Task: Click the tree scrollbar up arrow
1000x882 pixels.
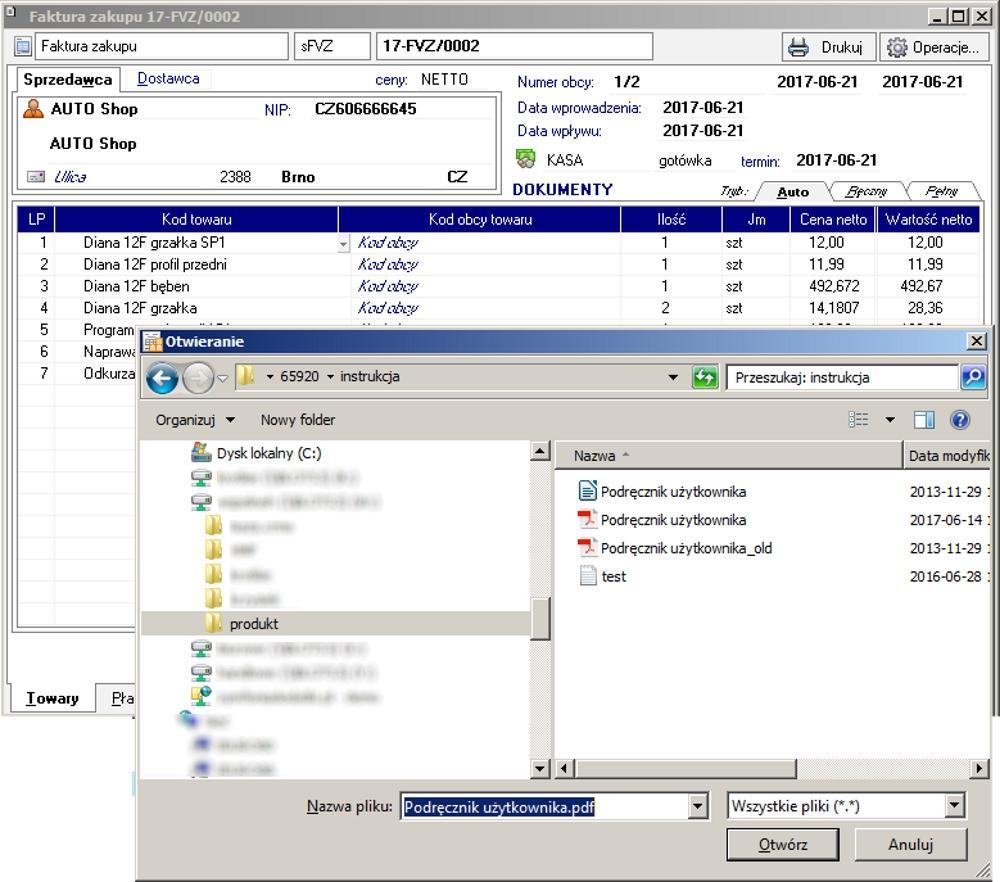Action: (x=540, y=451)
